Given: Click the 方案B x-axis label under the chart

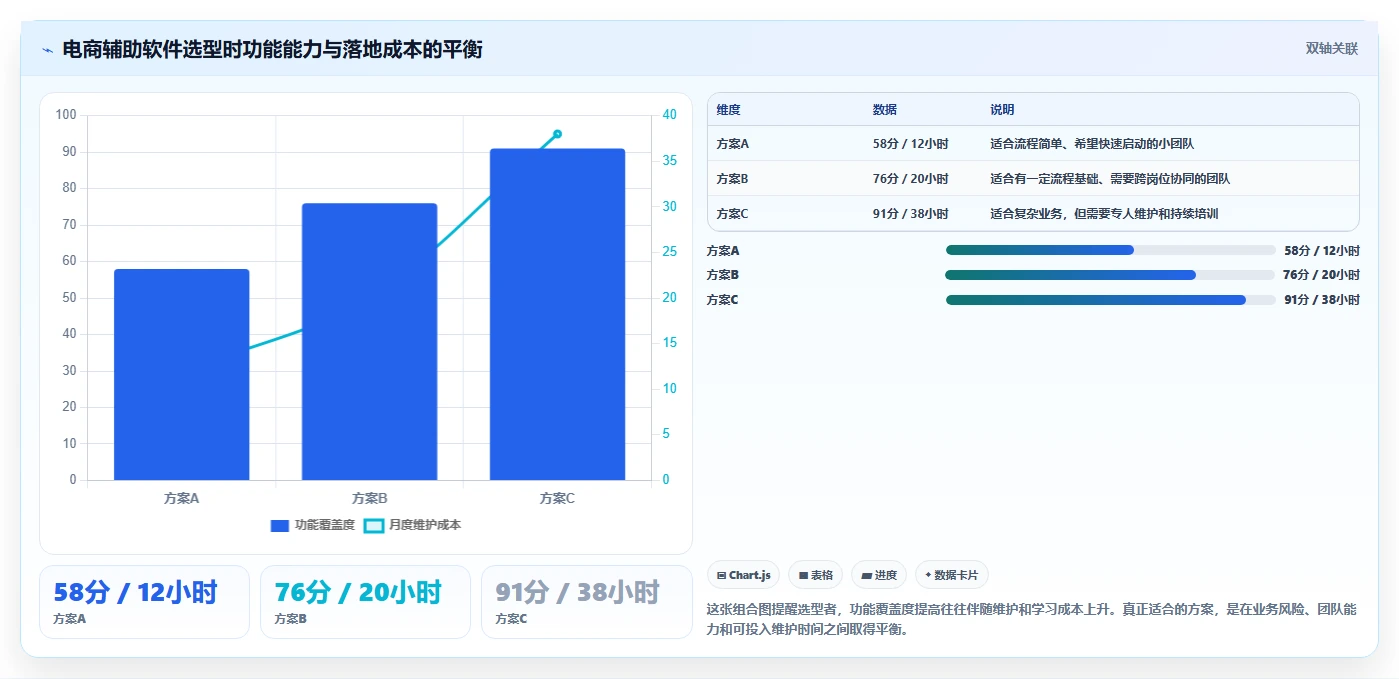Looking at the screenshot, I should click(369, 498).
